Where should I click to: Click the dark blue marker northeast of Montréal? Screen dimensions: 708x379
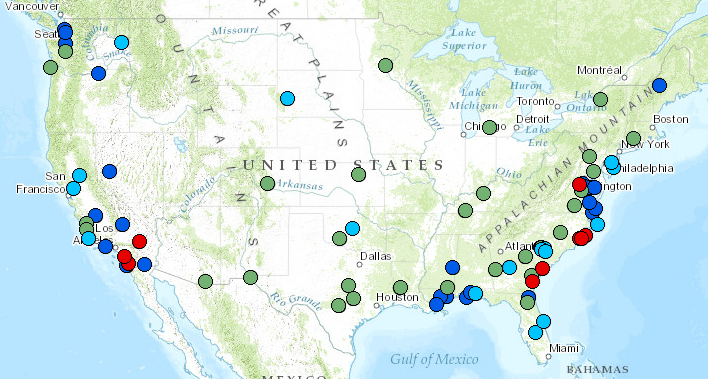(659, 85)
